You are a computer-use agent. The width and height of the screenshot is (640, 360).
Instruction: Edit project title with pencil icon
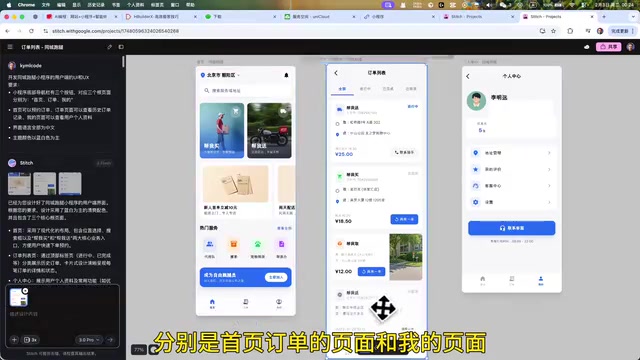[109, 47]
